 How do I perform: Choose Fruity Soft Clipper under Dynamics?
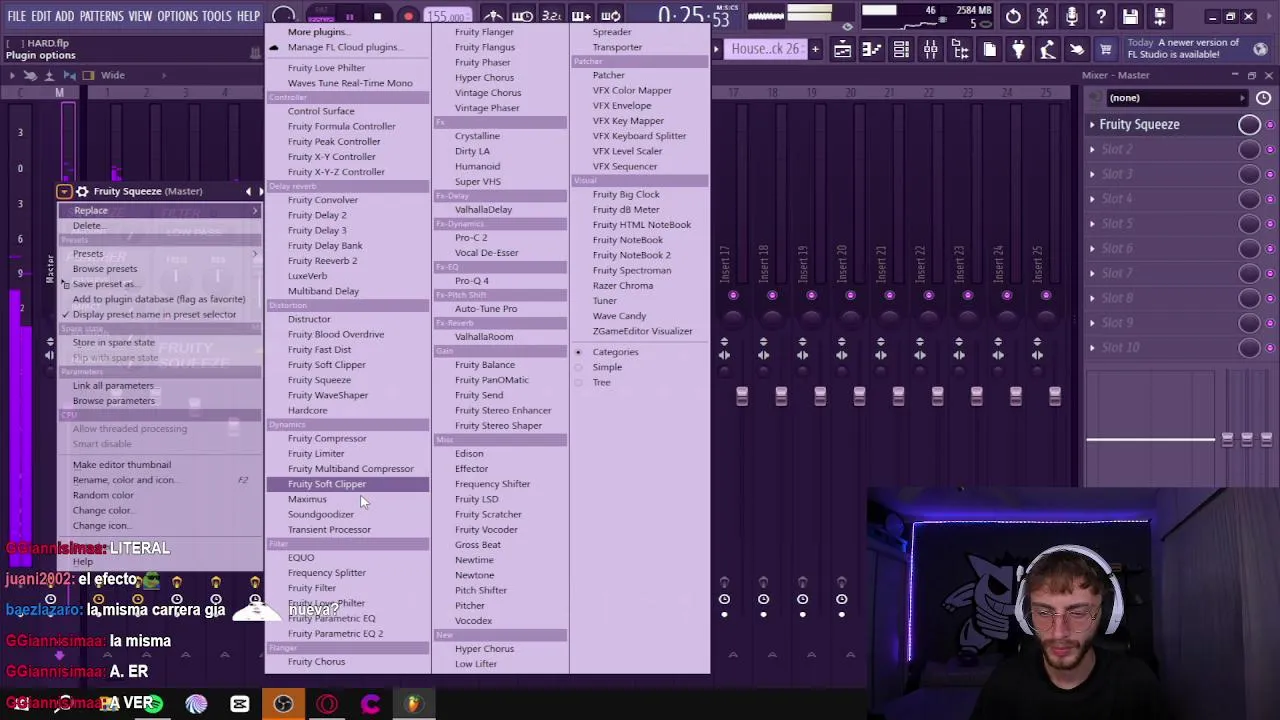347,484
